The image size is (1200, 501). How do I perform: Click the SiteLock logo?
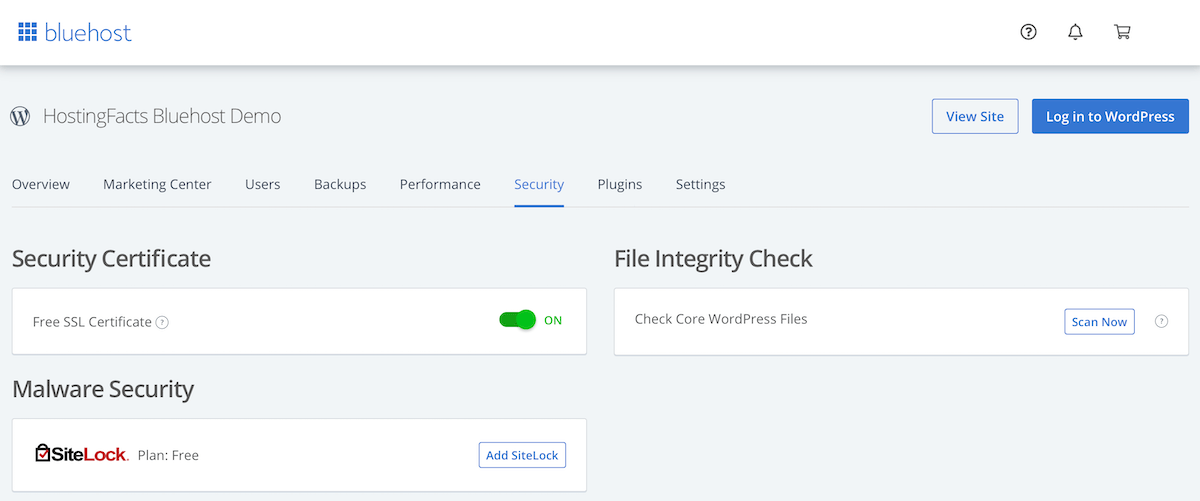(81, 454)
